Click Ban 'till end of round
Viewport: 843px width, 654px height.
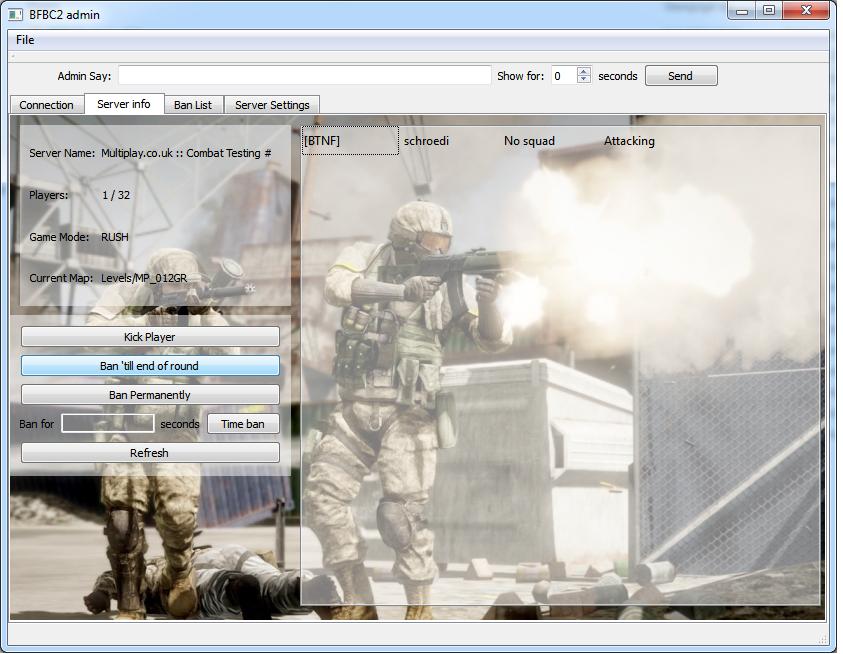coord(150,366)
